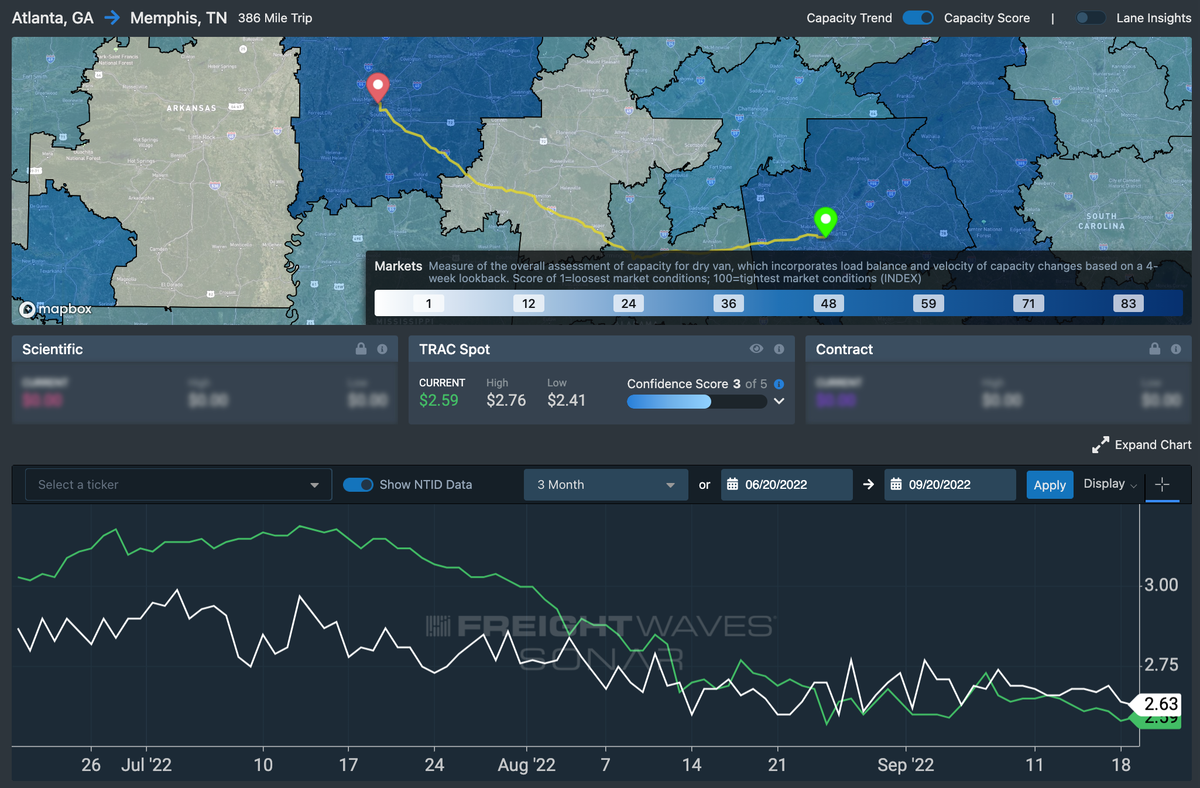This screenshot has height=788, width=1200.
Task: Click the calendar icon beside 09/20/2022
Action: click(x=896, y=485)
